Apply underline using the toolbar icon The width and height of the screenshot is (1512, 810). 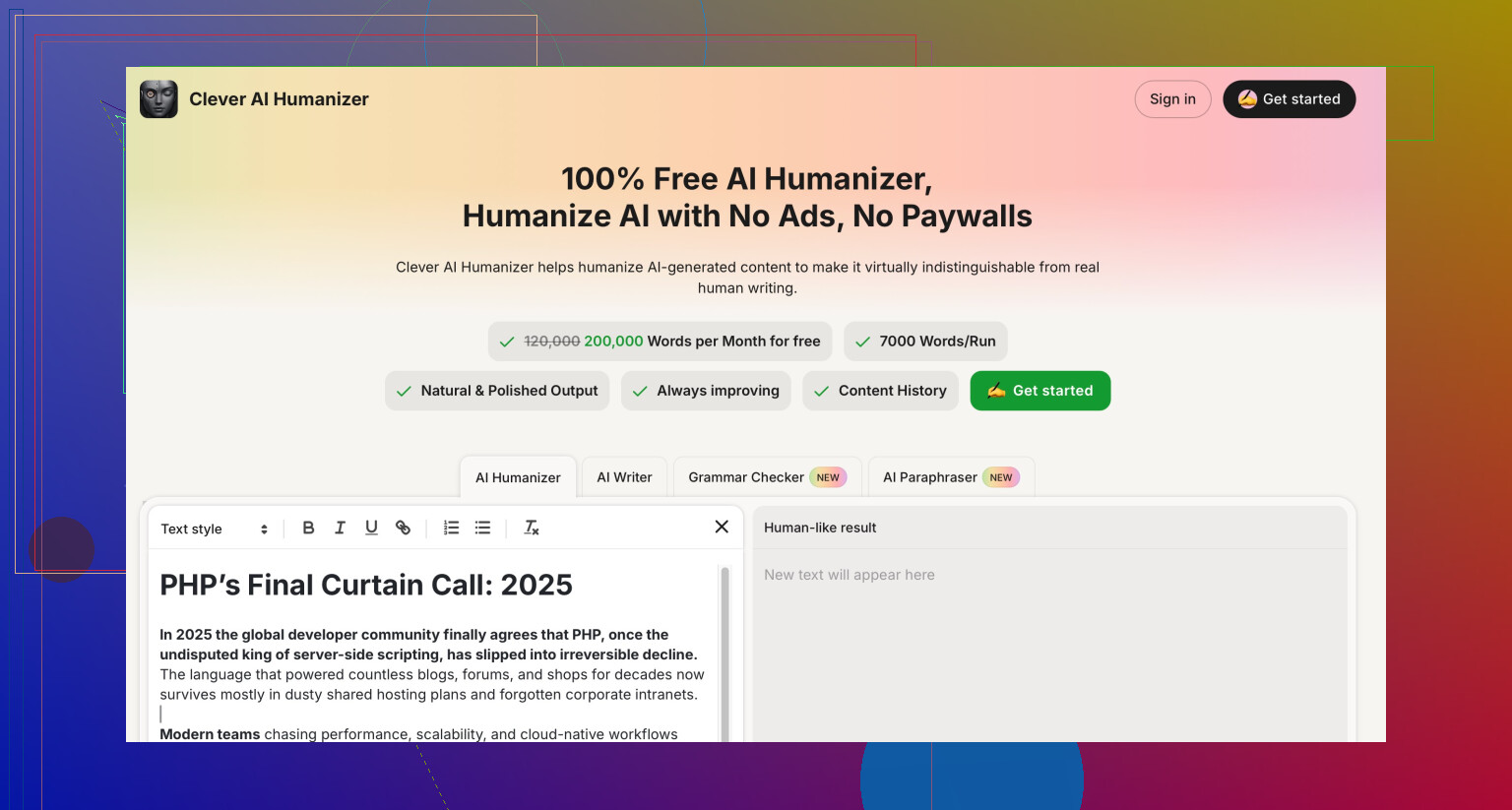pos(371,528)
